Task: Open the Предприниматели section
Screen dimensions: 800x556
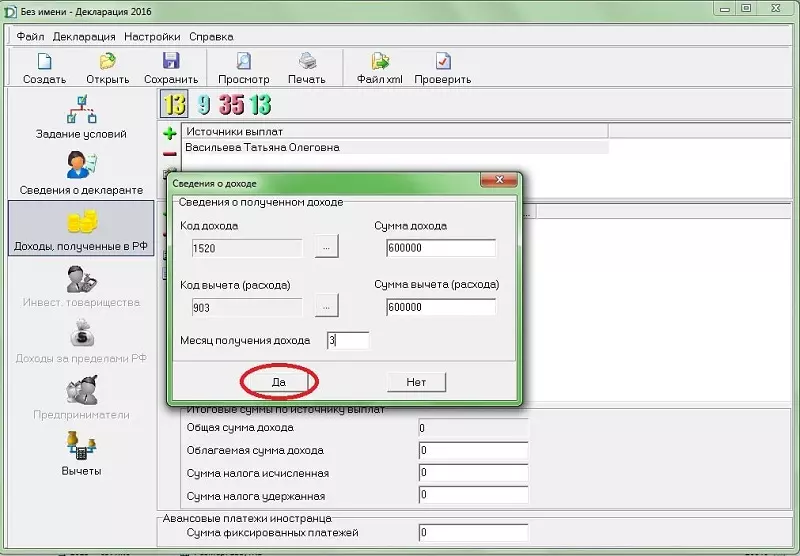Action: pyautogui.click(x=81, y=397)
